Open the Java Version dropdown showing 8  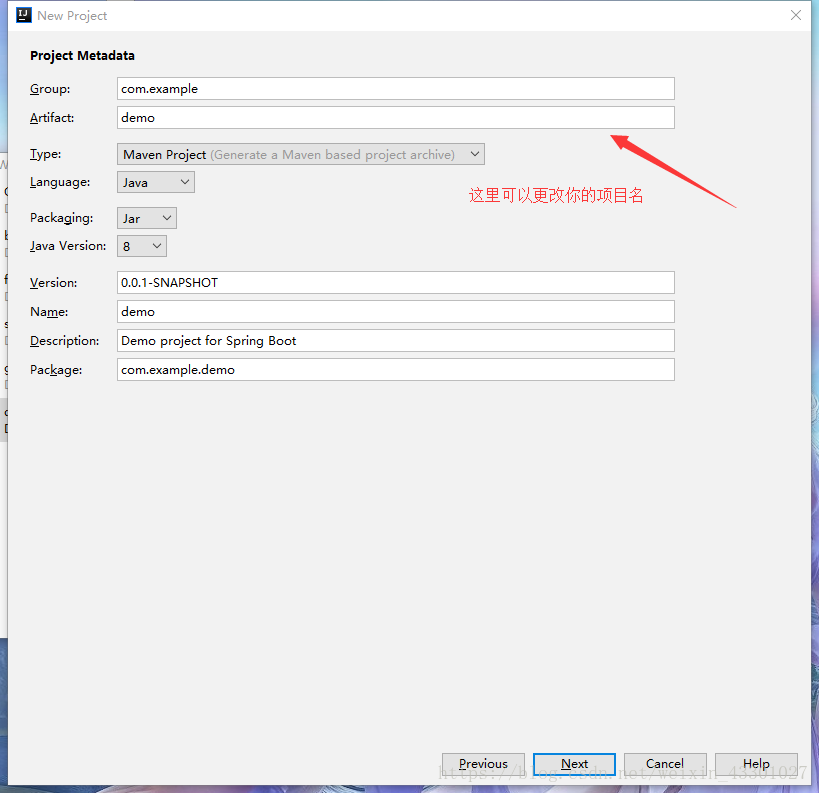(142, 246)
